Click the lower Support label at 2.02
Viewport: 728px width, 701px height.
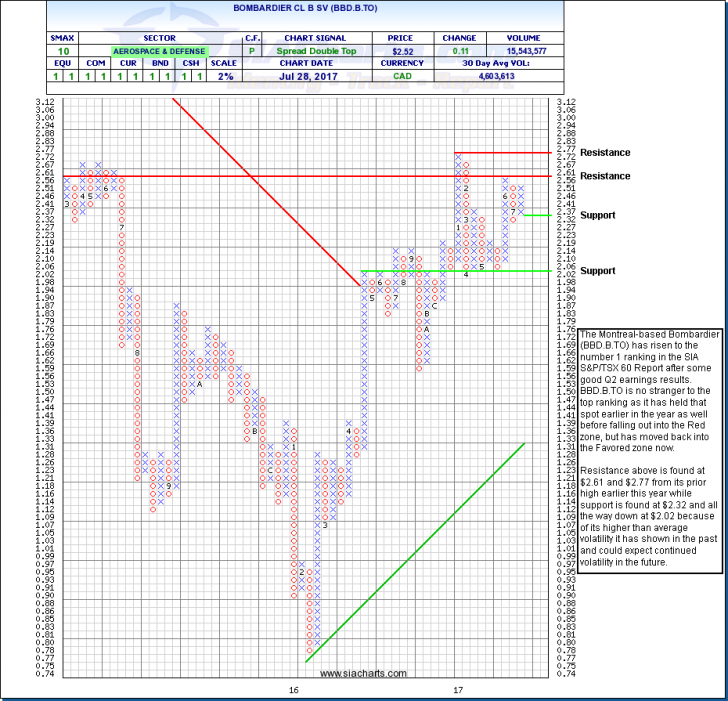pos(599,271)
